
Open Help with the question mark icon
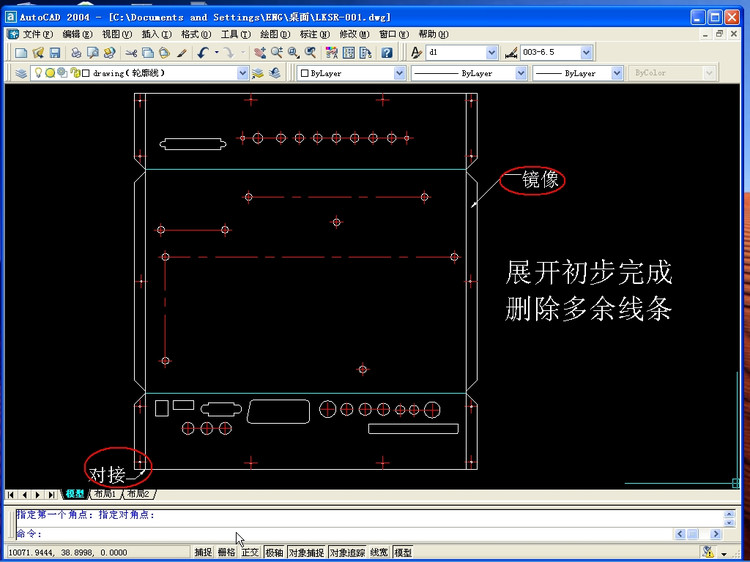point(387,53)
